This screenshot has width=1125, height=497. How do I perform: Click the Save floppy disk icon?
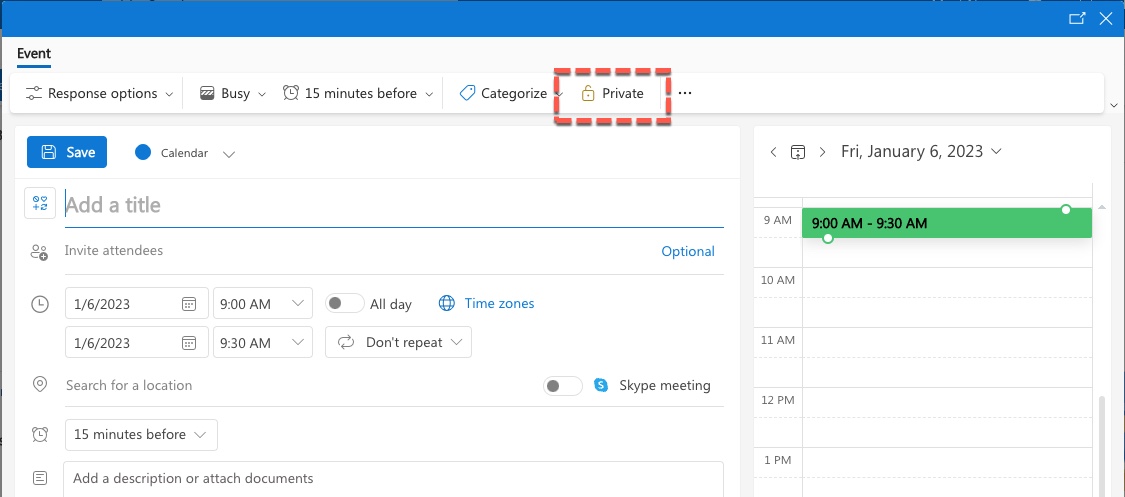(49, 152)
